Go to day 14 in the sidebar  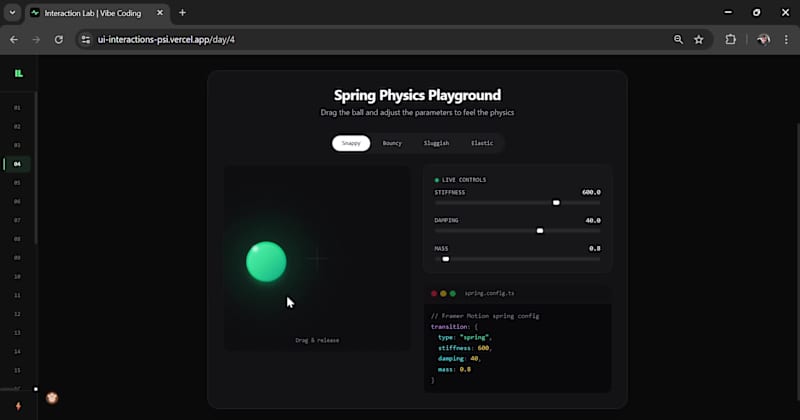point(17,352)
